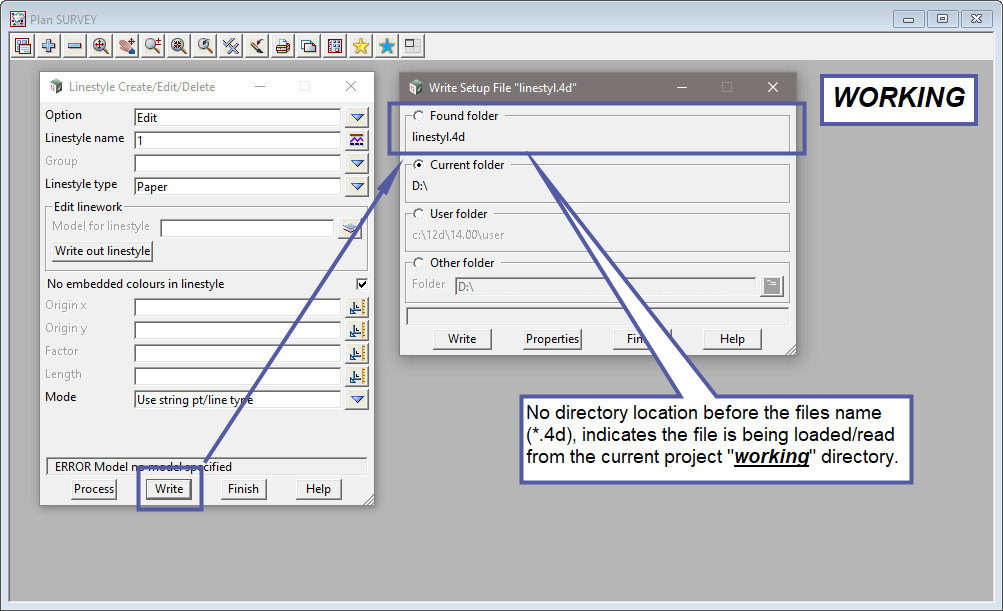Click the measure icon beside Origin y
Image resolution: width=1003 pixels, height=611 pixels.
357,331
